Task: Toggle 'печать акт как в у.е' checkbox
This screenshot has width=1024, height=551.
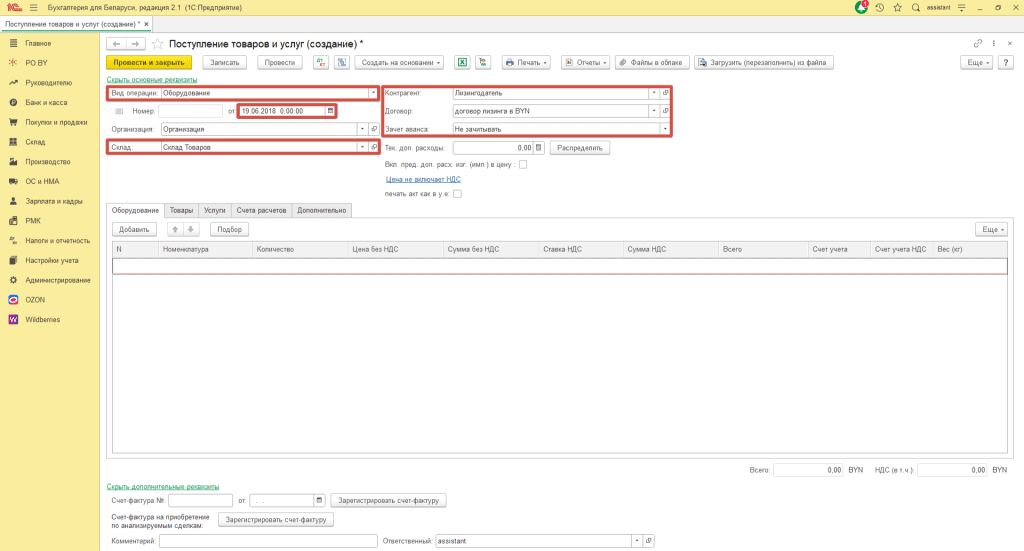Action: [457, 194]
